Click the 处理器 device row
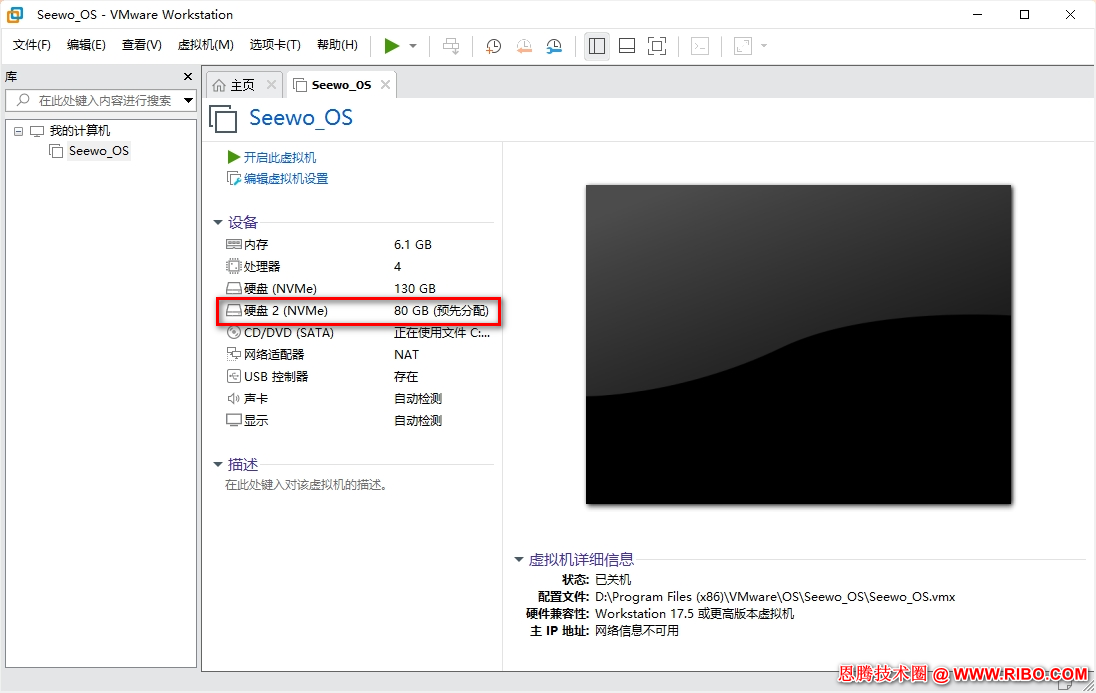 click(x=359, y=266)
